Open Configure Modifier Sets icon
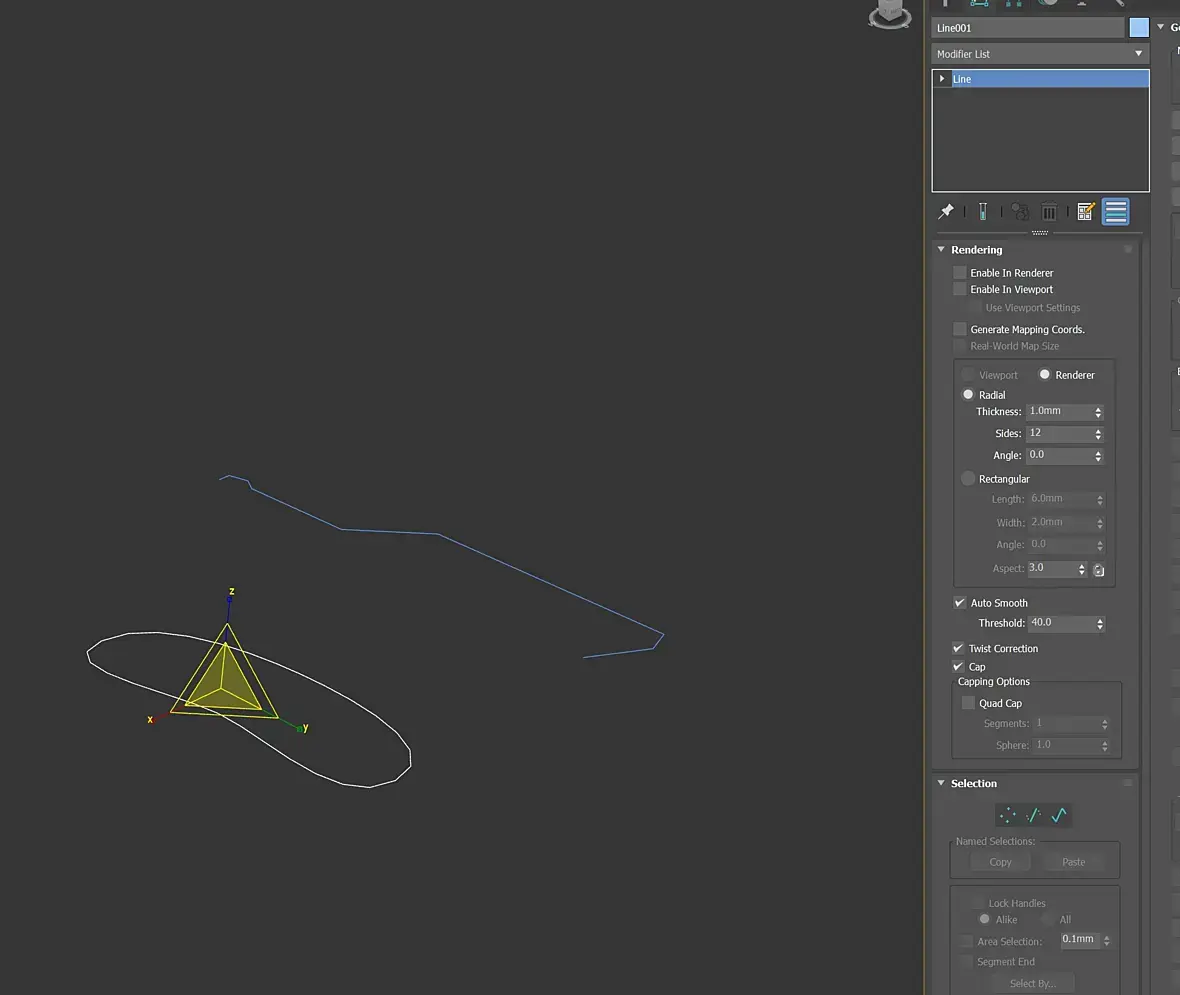The image size is (1180, 995). pos(1085,211)
